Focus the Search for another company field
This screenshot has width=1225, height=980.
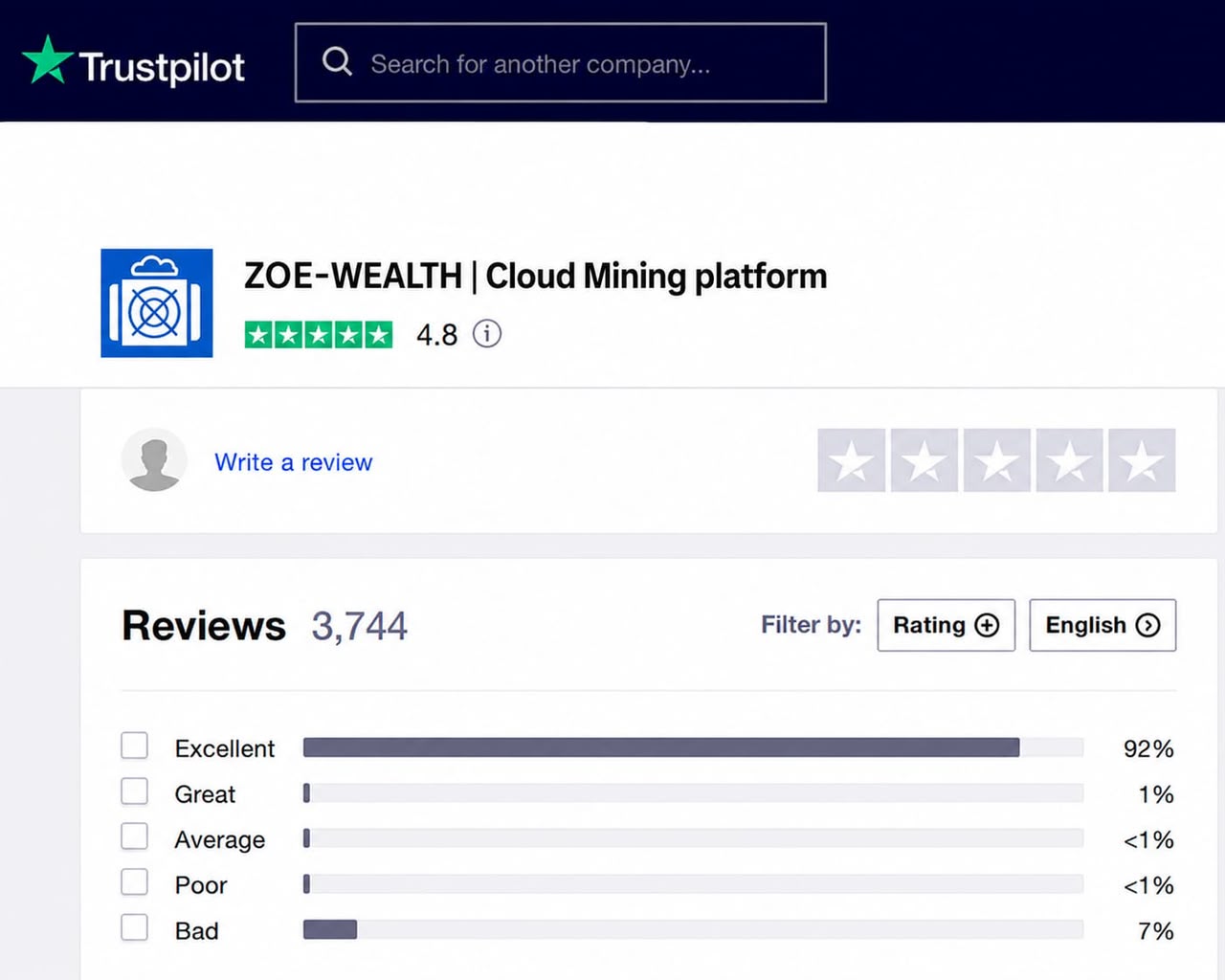pos(561,62)
